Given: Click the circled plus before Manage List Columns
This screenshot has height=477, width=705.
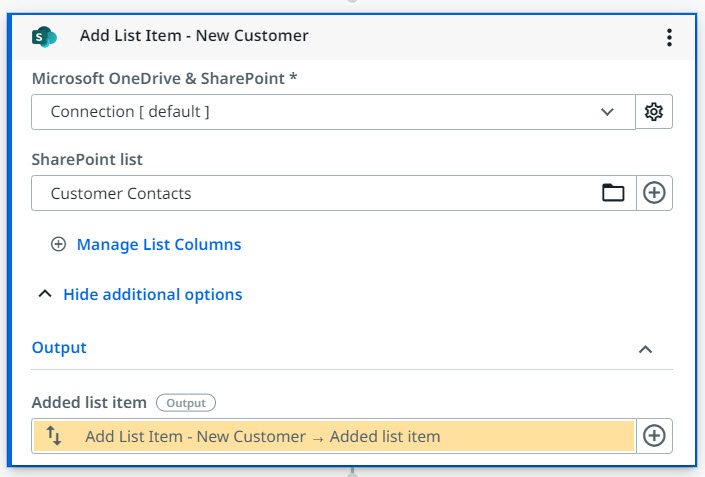Looking at the screenshot, I should (x=58, y=244).
